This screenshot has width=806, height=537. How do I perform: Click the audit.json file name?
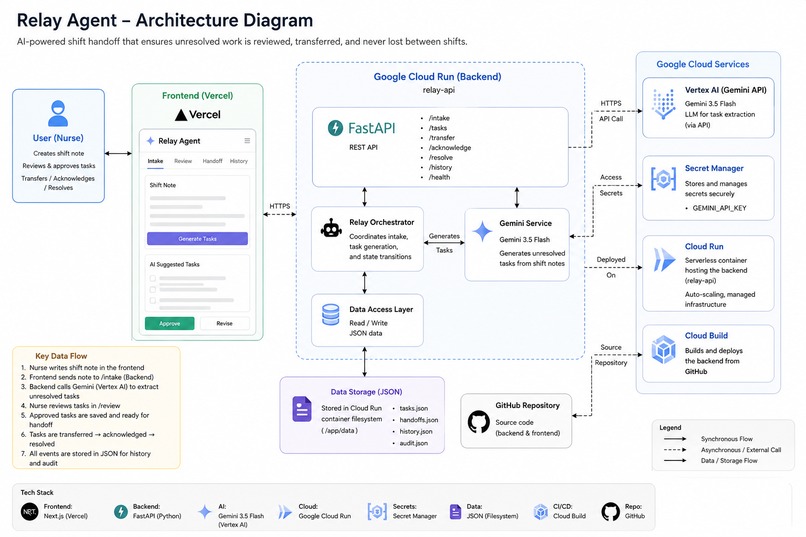[x=414, y=443]
